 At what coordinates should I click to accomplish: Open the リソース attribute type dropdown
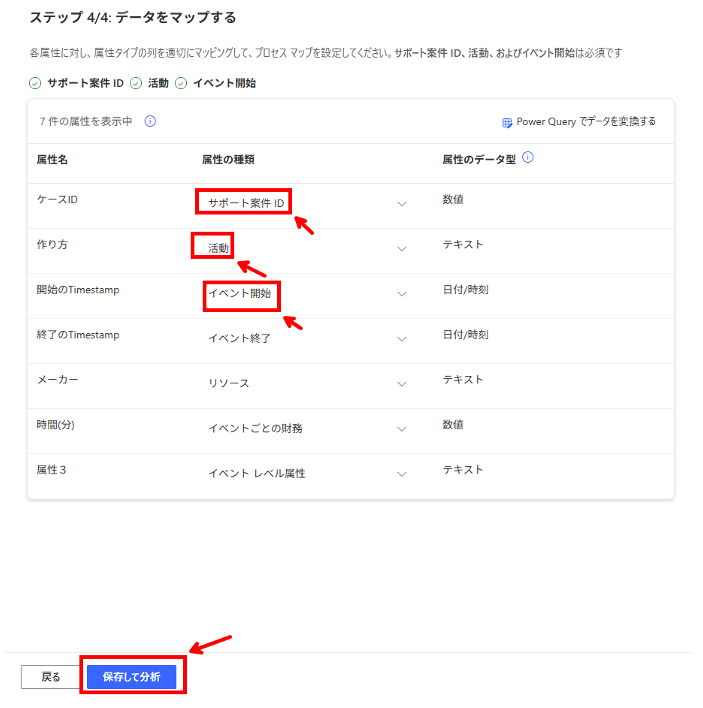pyautogui.click(x=307, y=384)
